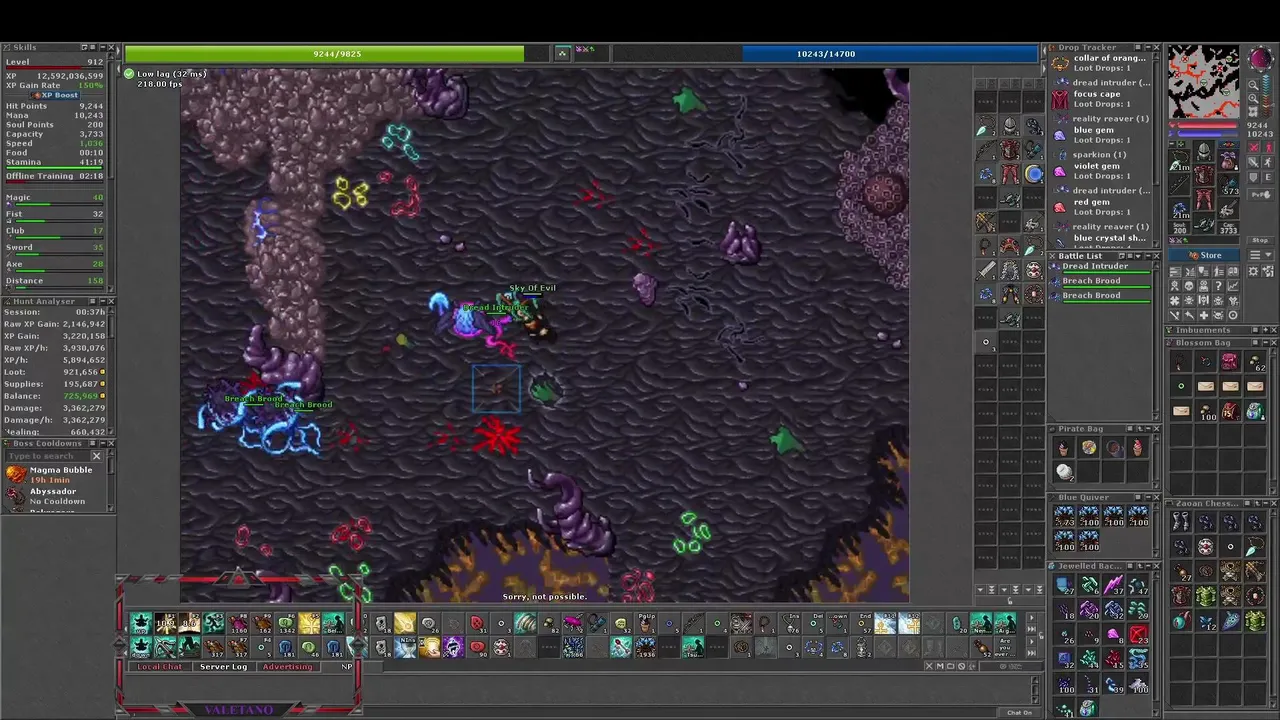Open the analytics chart icon

1233,286
